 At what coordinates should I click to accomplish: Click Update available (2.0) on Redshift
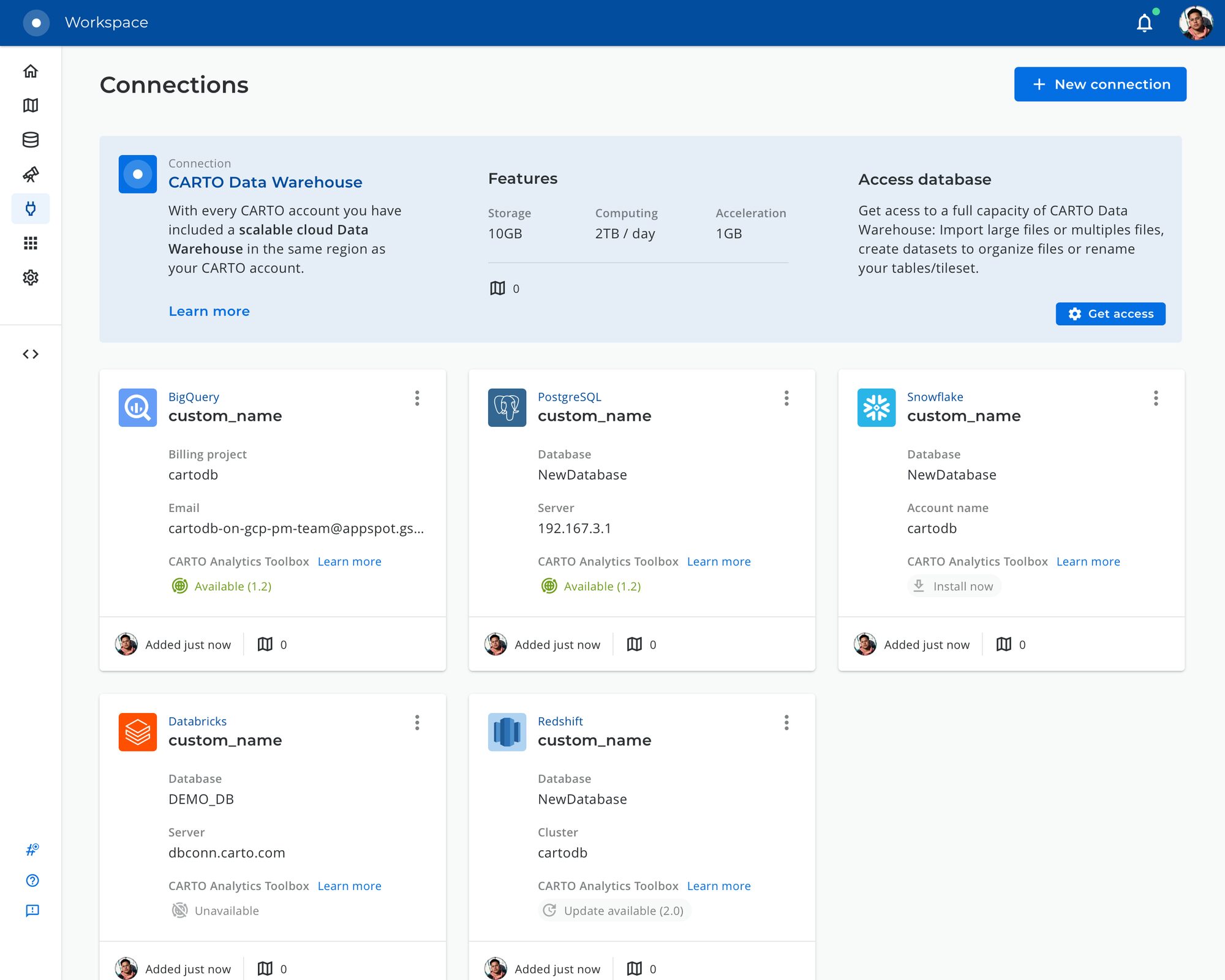click(614, 911)
